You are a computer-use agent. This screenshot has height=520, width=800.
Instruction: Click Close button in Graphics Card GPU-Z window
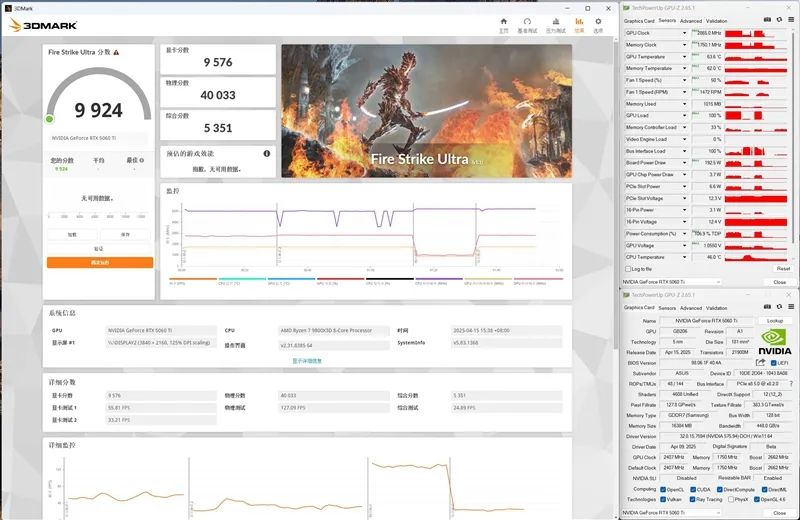[779, 512]
